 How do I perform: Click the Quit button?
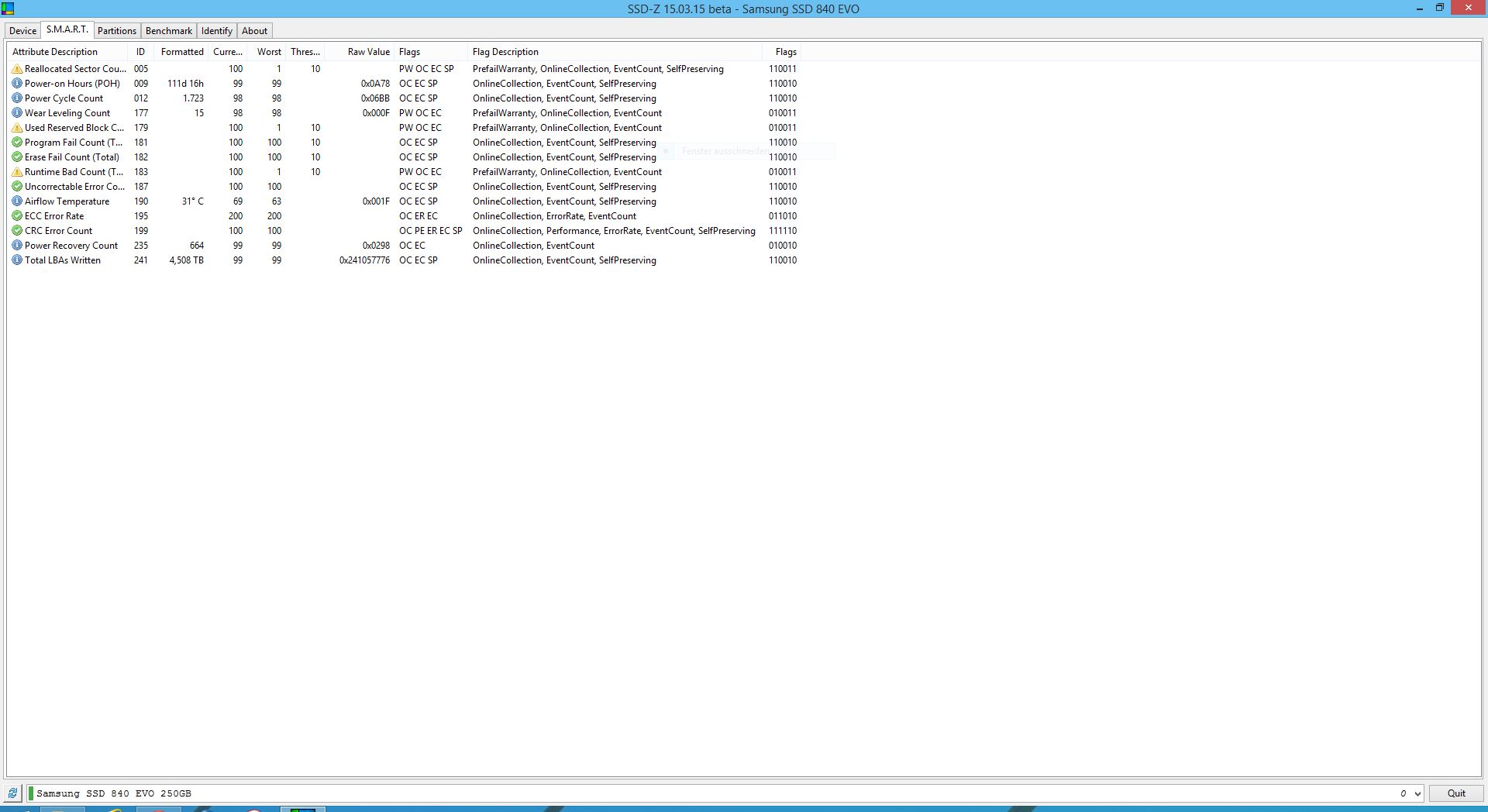pos(1456,793)
